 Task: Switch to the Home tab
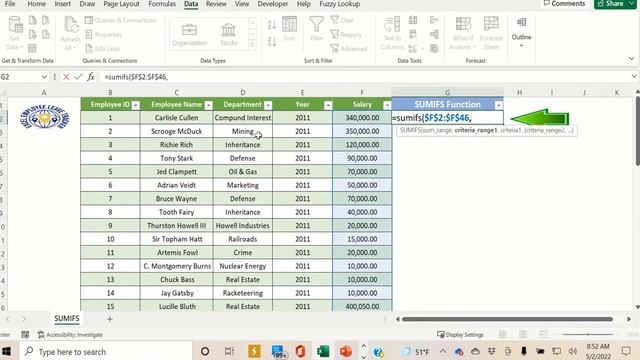(x=36, y=4)
